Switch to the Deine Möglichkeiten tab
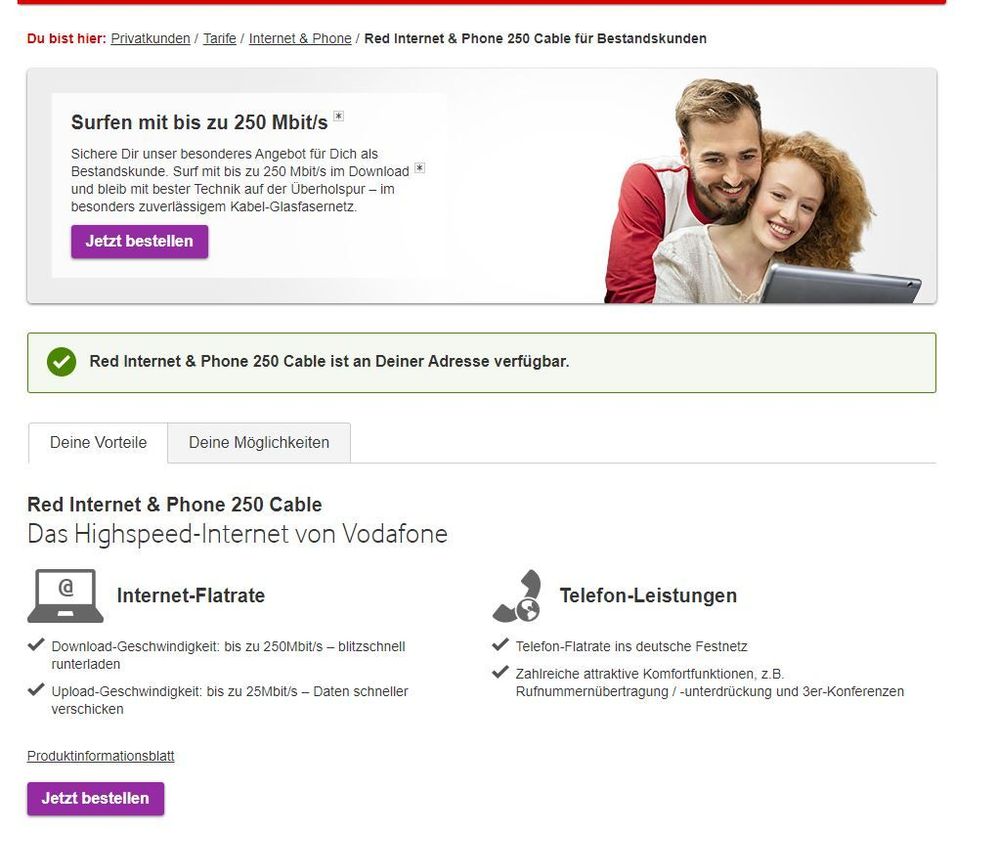 click(x=259, y=443)
